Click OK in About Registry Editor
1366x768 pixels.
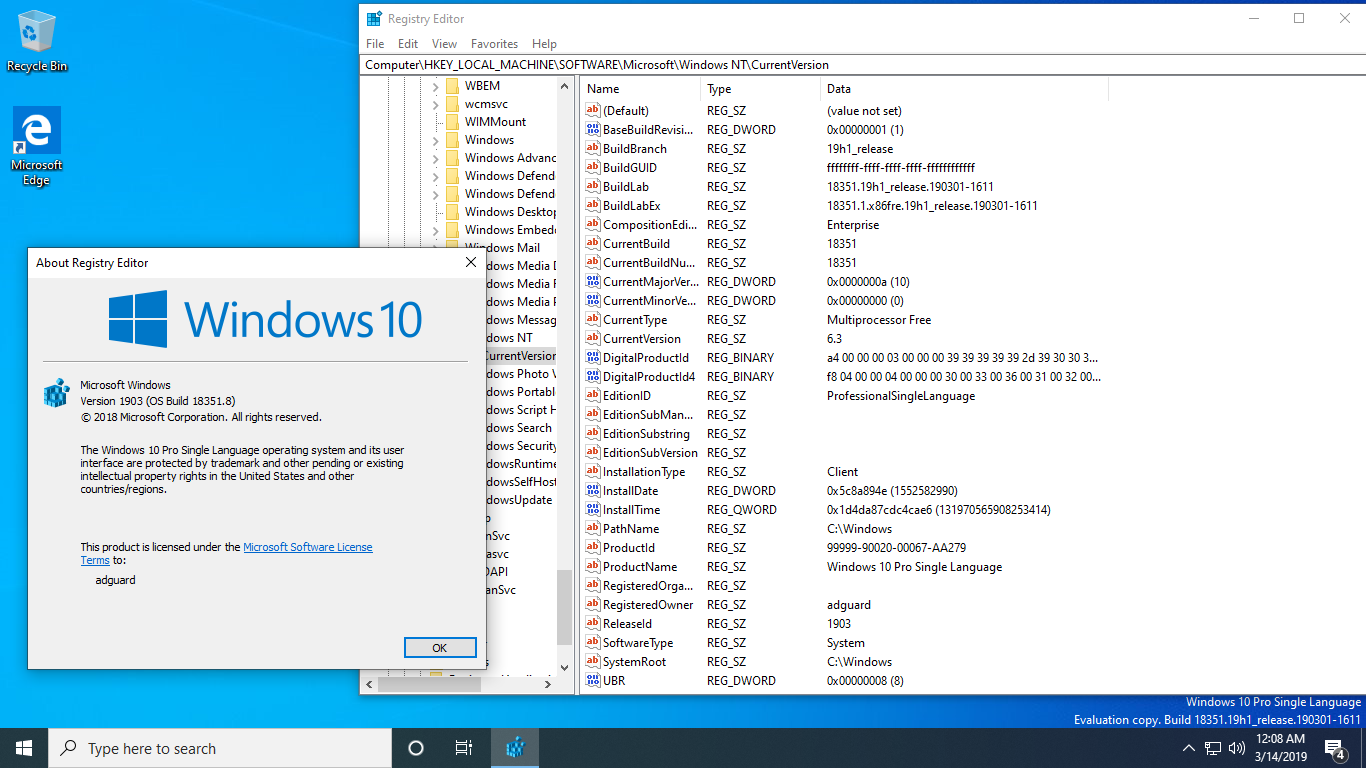tap(440, 648)
